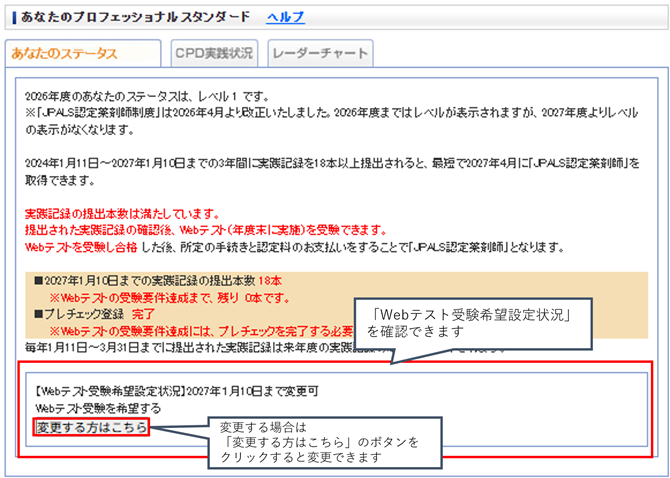Image resolution: width=670 pixels, height=478 pixels.
Task: Switch to the CPD実践状況 tab
Action: (x=213, y=53)
